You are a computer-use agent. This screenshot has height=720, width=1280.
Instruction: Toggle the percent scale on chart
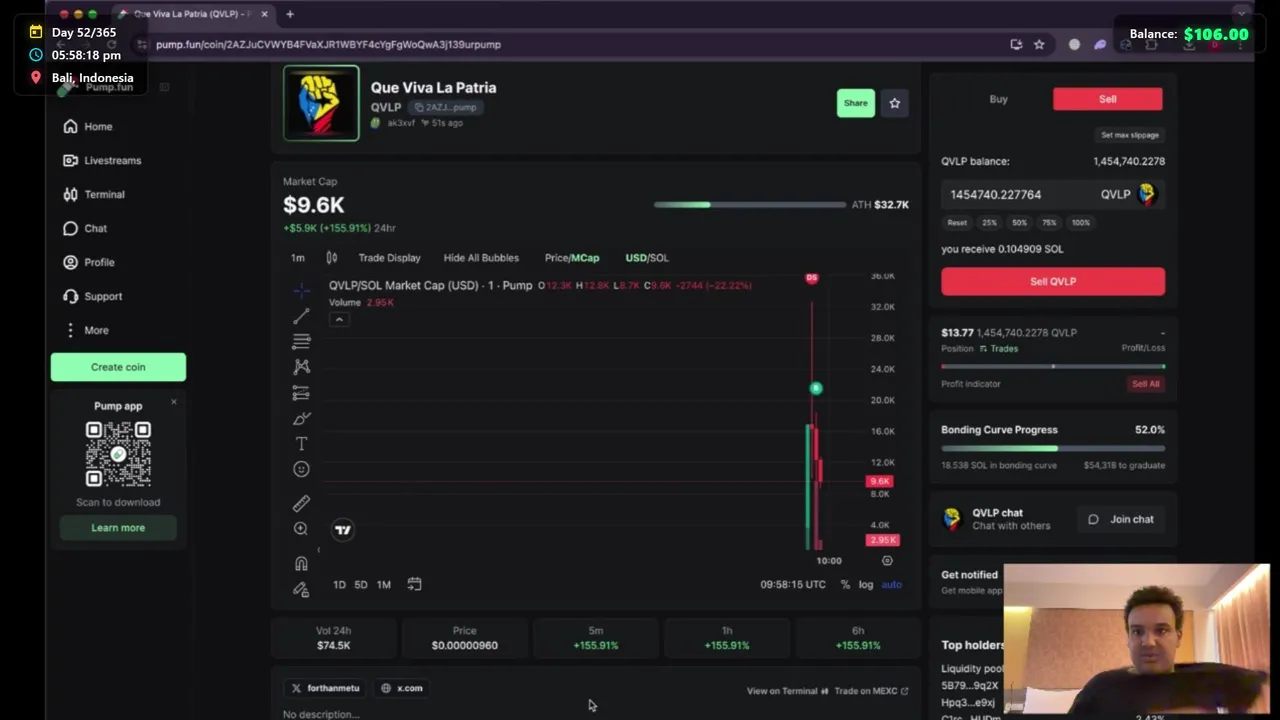click(845, 585)
